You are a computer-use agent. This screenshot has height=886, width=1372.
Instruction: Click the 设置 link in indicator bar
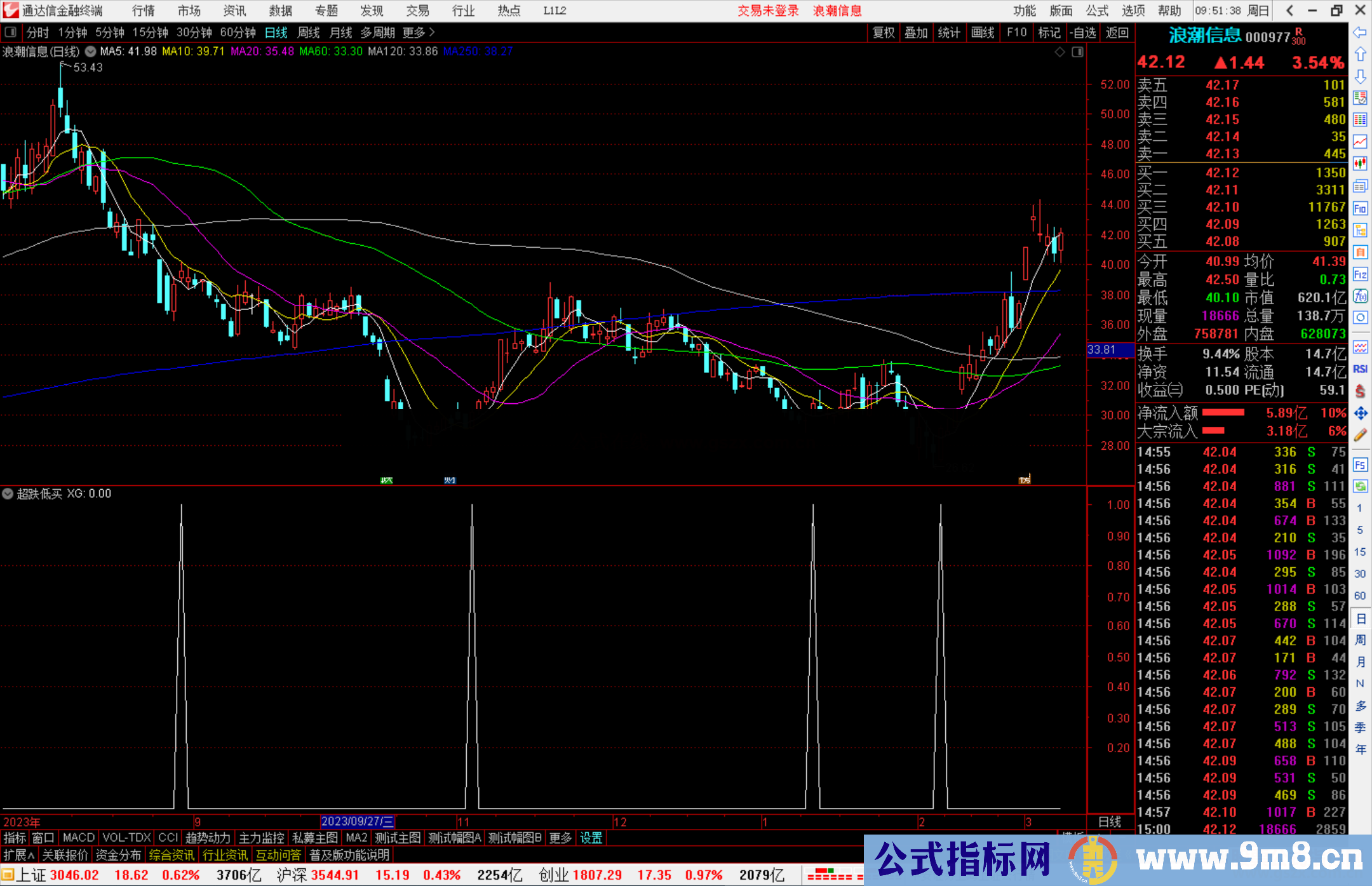point(591,838)
